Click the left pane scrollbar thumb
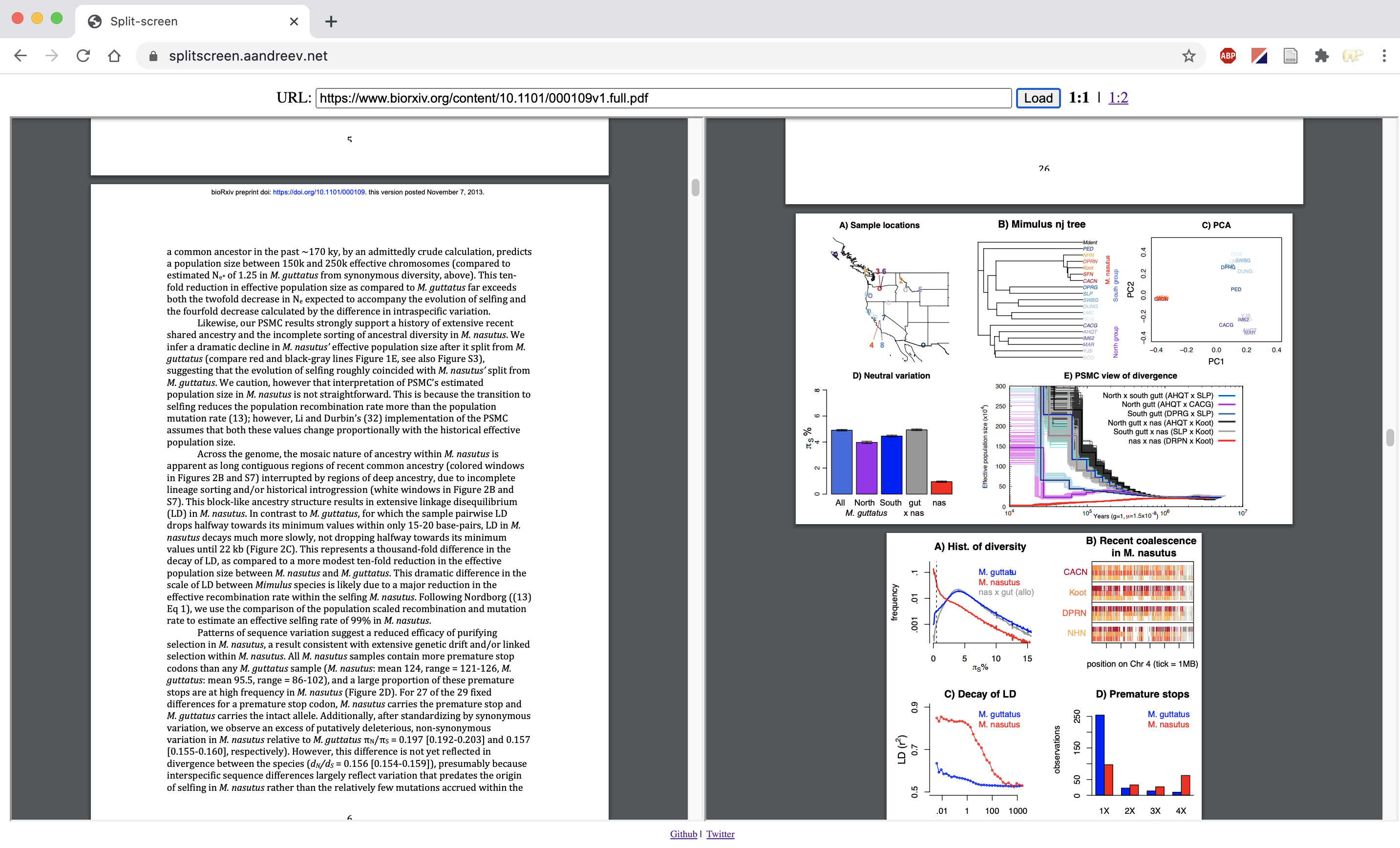1400x848 pixels. coord(696,187)
